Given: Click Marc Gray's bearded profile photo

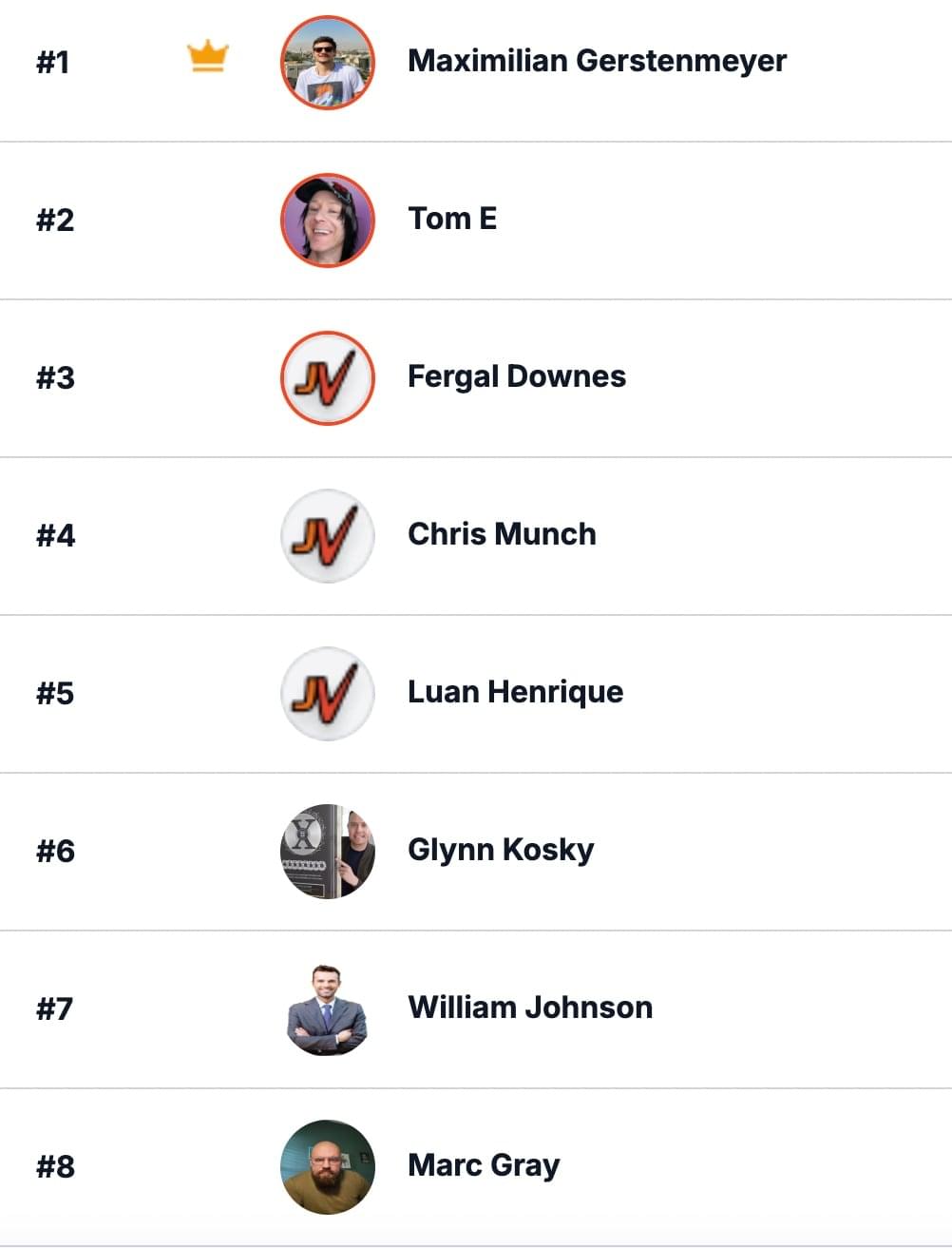Looking at the screenshot, I should pyautogui.click(x=328, y=1167).
